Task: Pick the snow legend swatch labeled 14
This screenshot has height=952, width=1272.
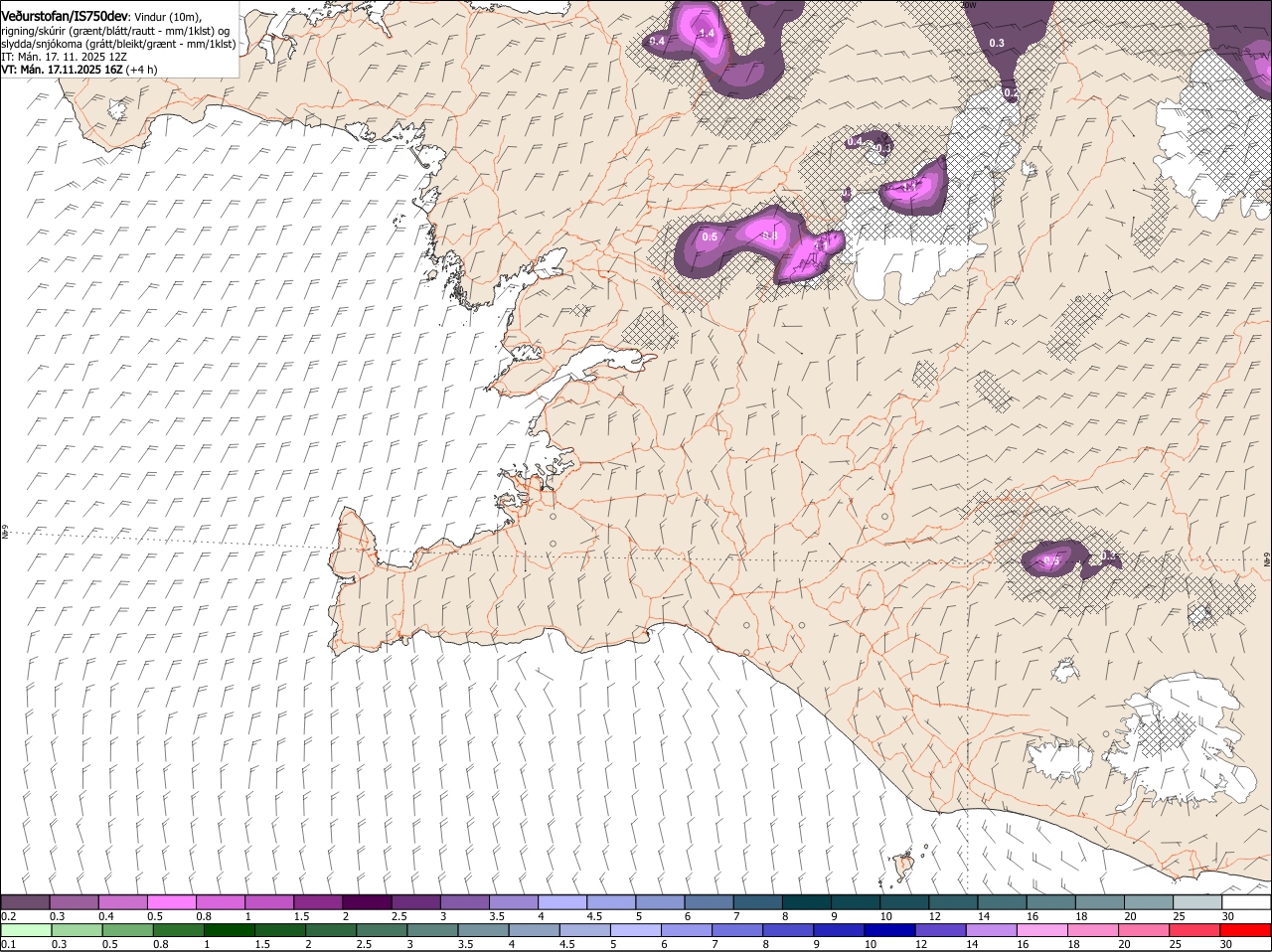Action: click(x=1000, y=901)
